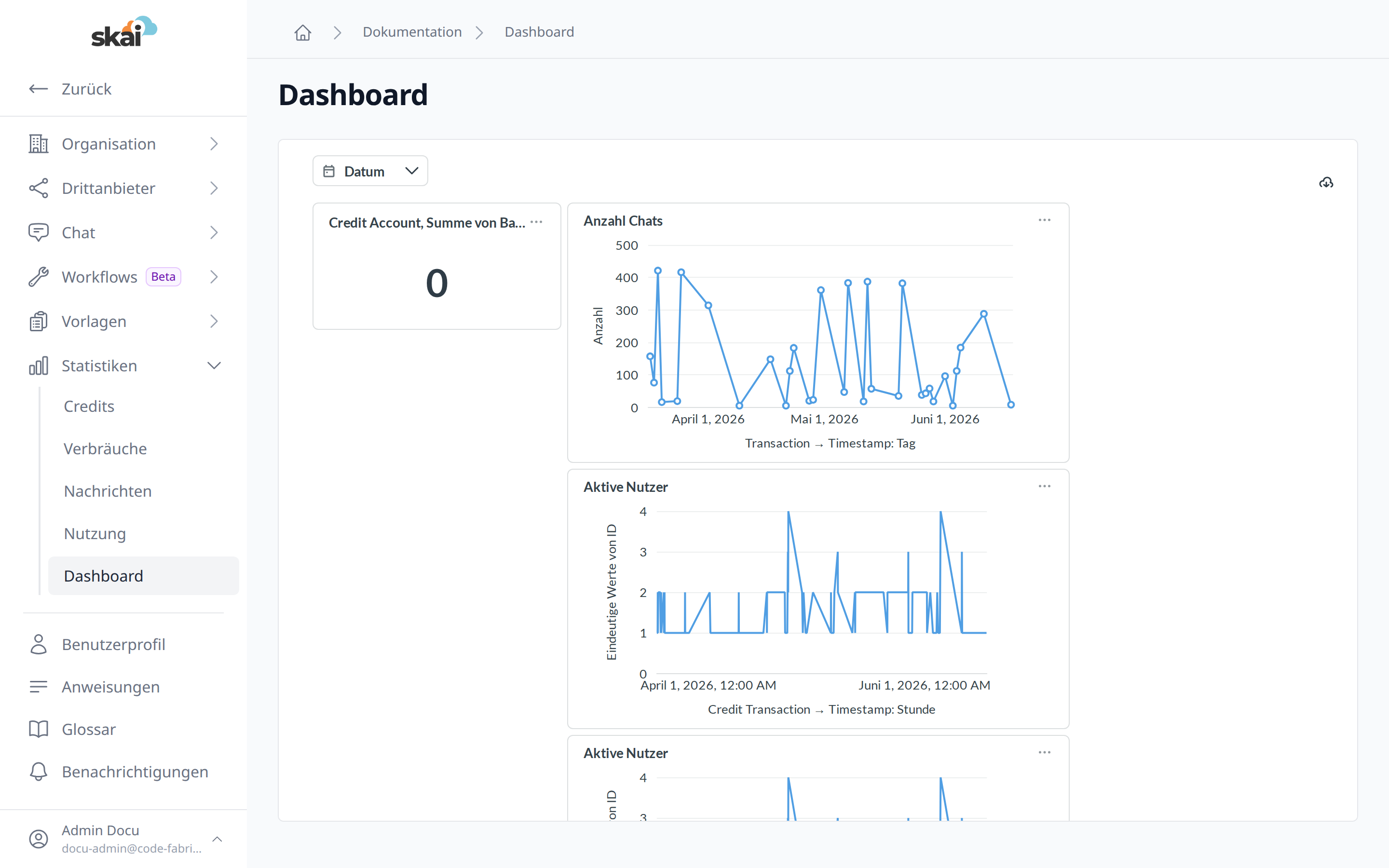The image size is (1389, 868).
Task: Collapse the Statistiken section chevron
Action: 214,366
